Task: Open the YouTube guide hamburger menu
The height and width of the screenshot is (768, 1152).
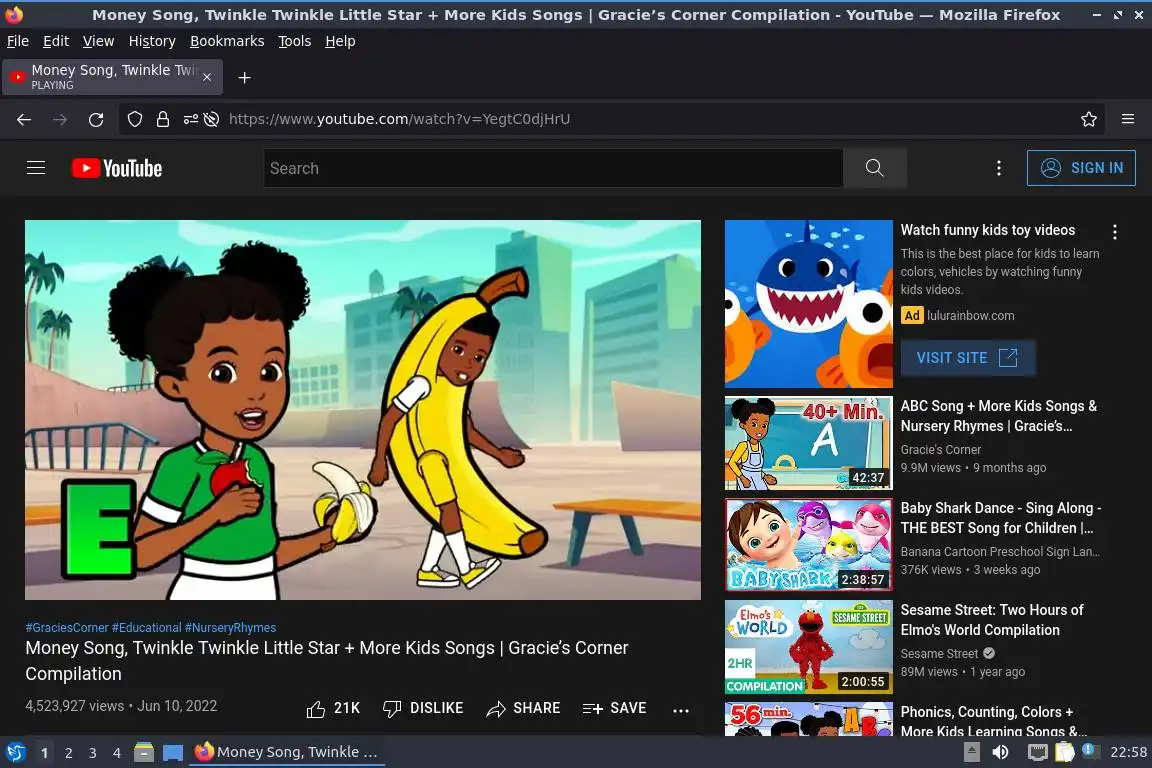Action: pyautogui.click(x=36, y=168)
